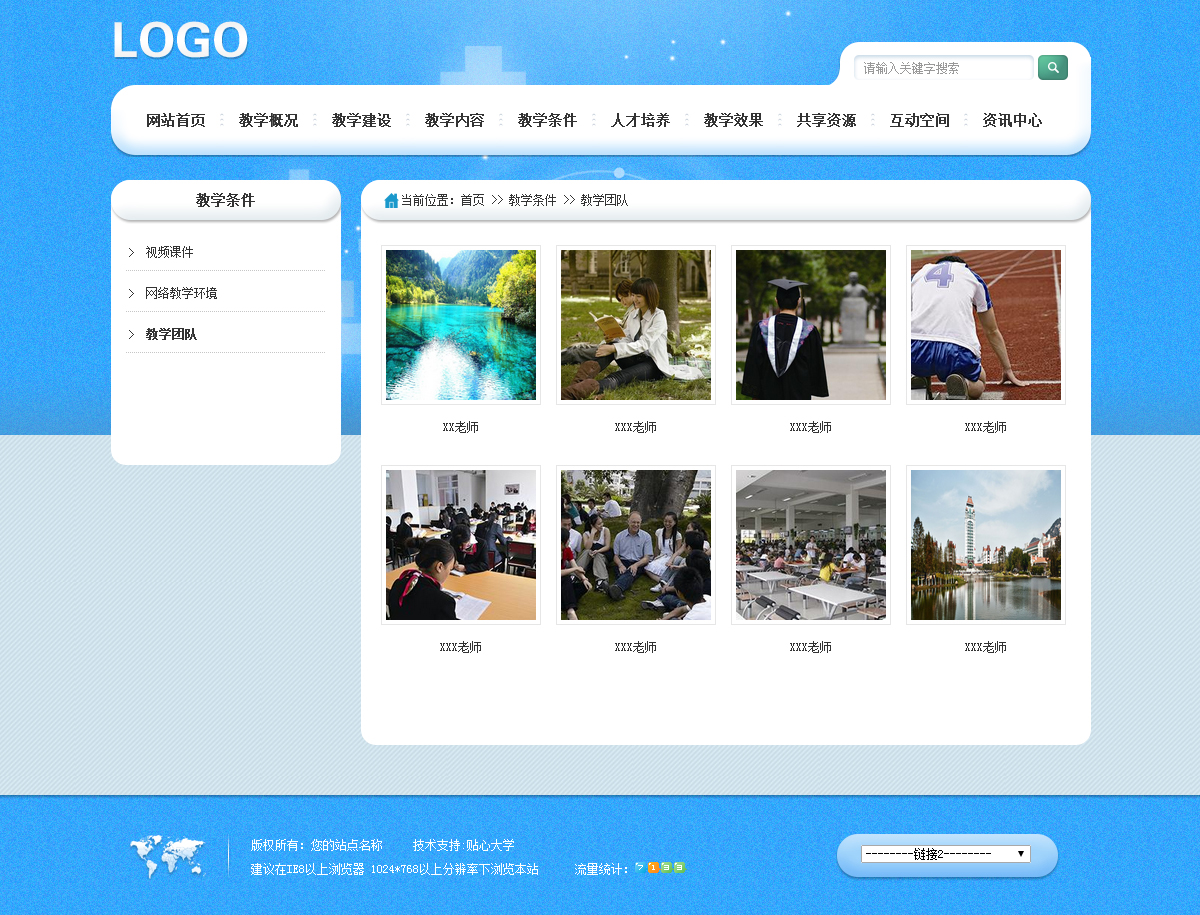The image size is (1200, 915).
Task: Select 网络教学环境 in the sidebar
Action: [181, 293]
